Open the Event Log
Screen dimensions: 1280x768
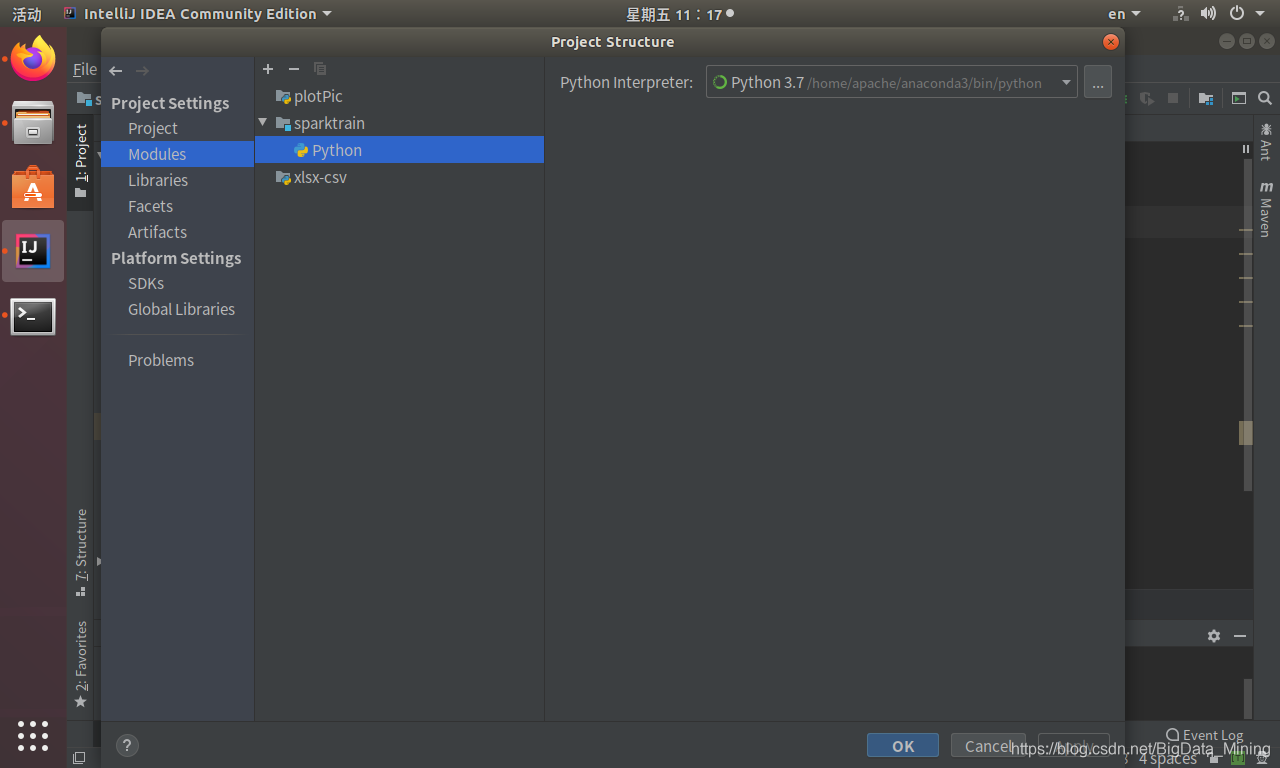pos(1205,736)
